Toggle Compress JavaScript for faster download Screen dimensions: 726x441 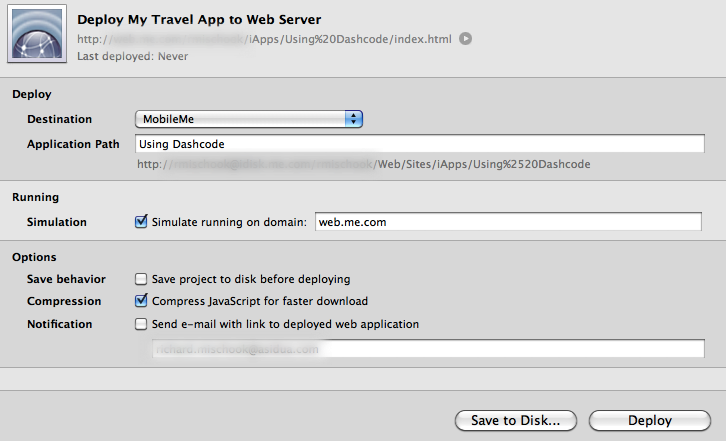coord(141,301)
